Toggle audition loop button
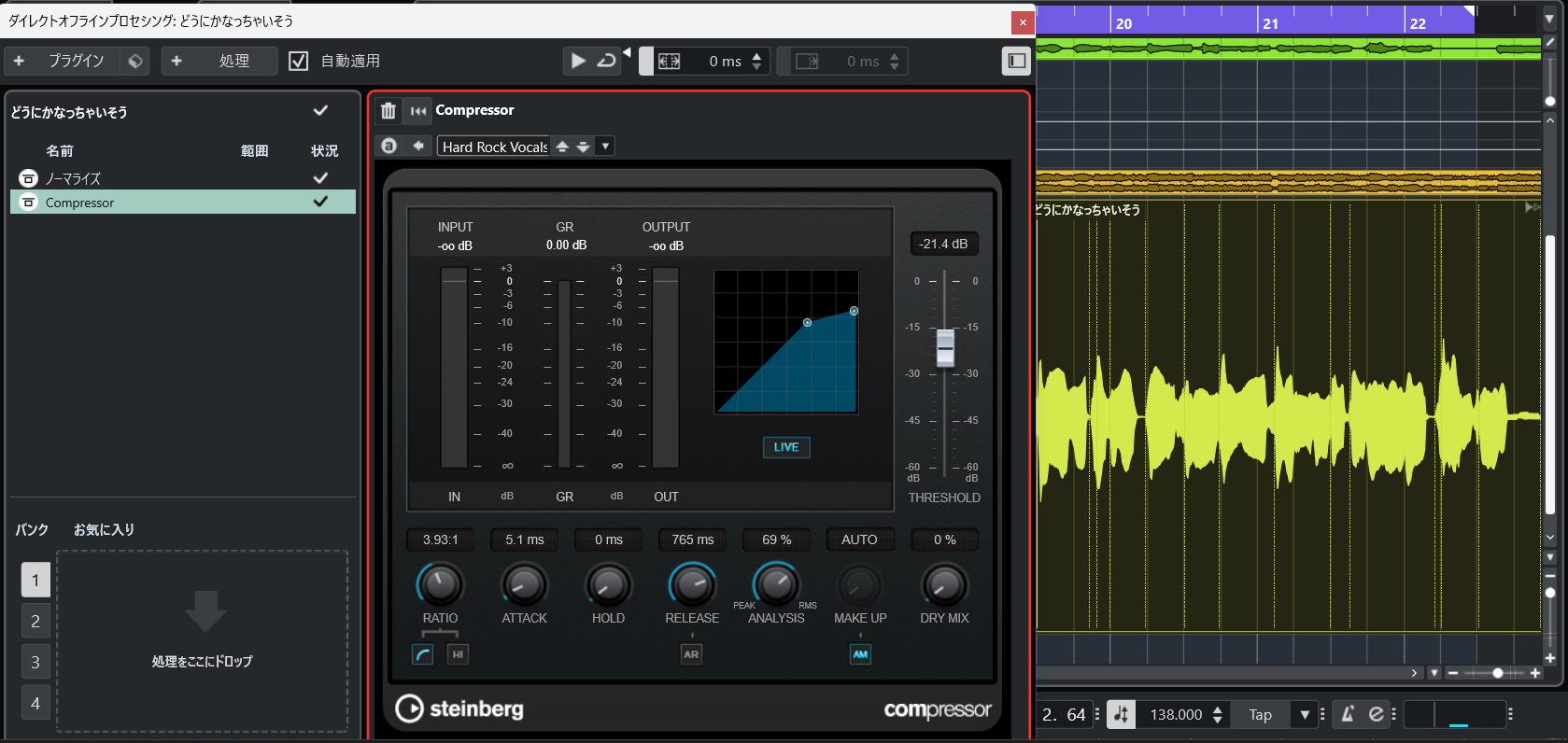1568x743 pixels. (x=606, y=61)
